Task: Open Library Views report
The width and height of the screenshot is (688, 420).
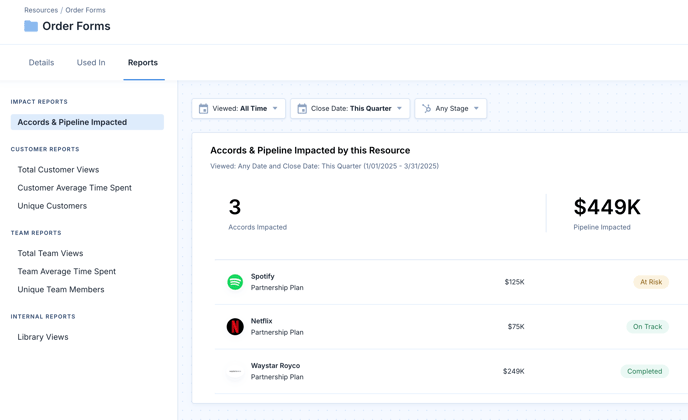Action: (43, 337)
